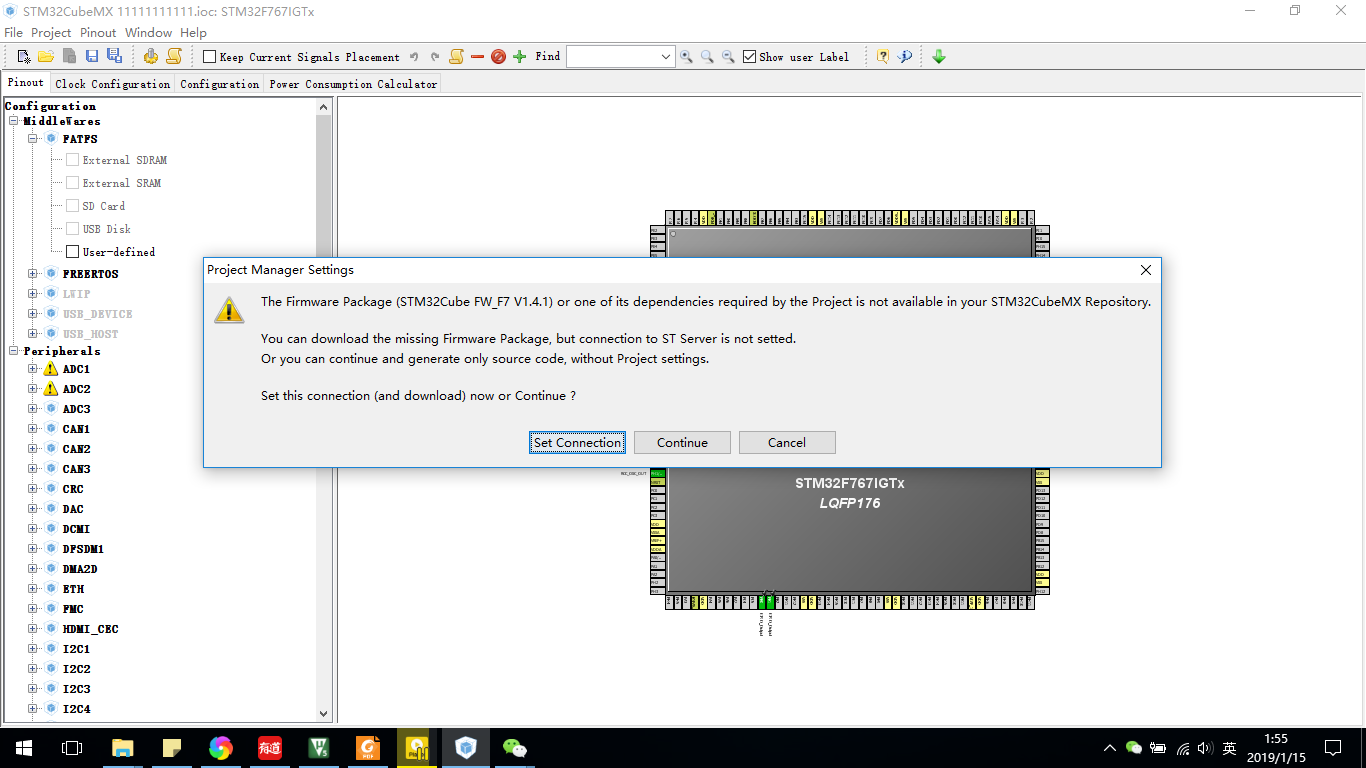The image size is (1366, 768).
Task: Click the Save As double-floppy icon
Action: coord(114,57)
